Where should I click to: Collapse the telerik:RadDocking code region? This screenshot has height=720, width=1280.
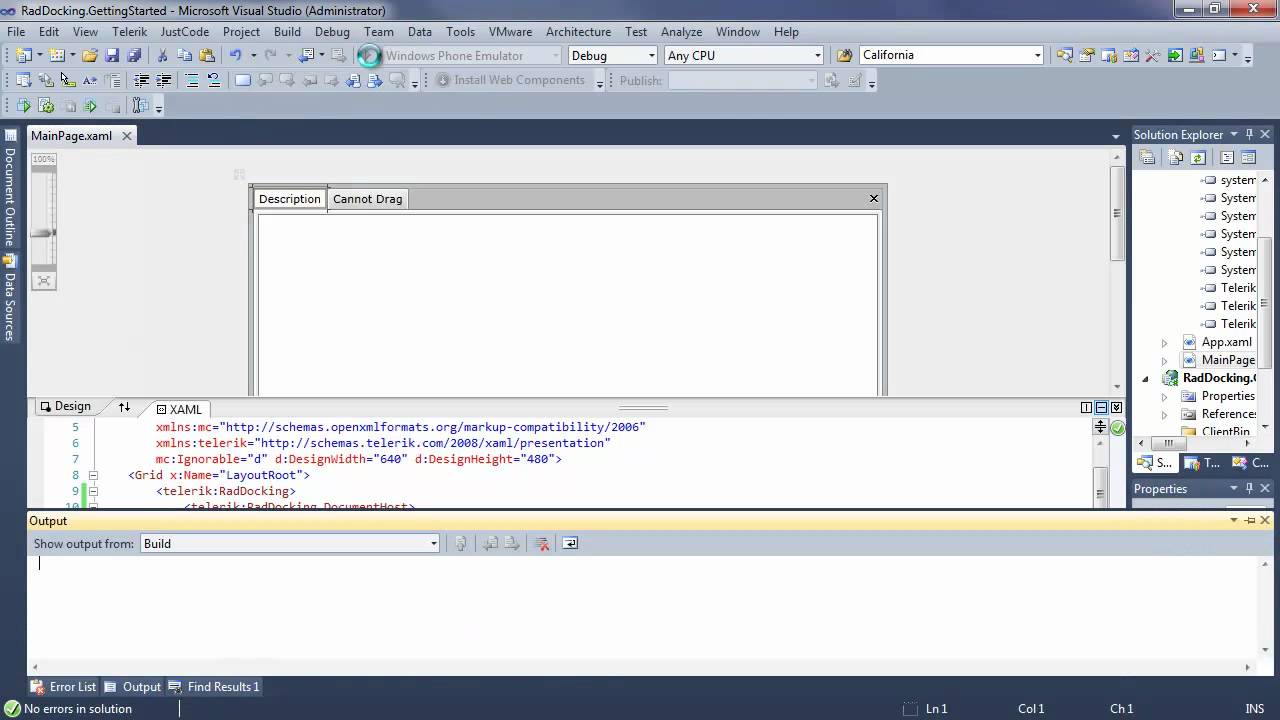pyautogui.click(x=93, y=491)
